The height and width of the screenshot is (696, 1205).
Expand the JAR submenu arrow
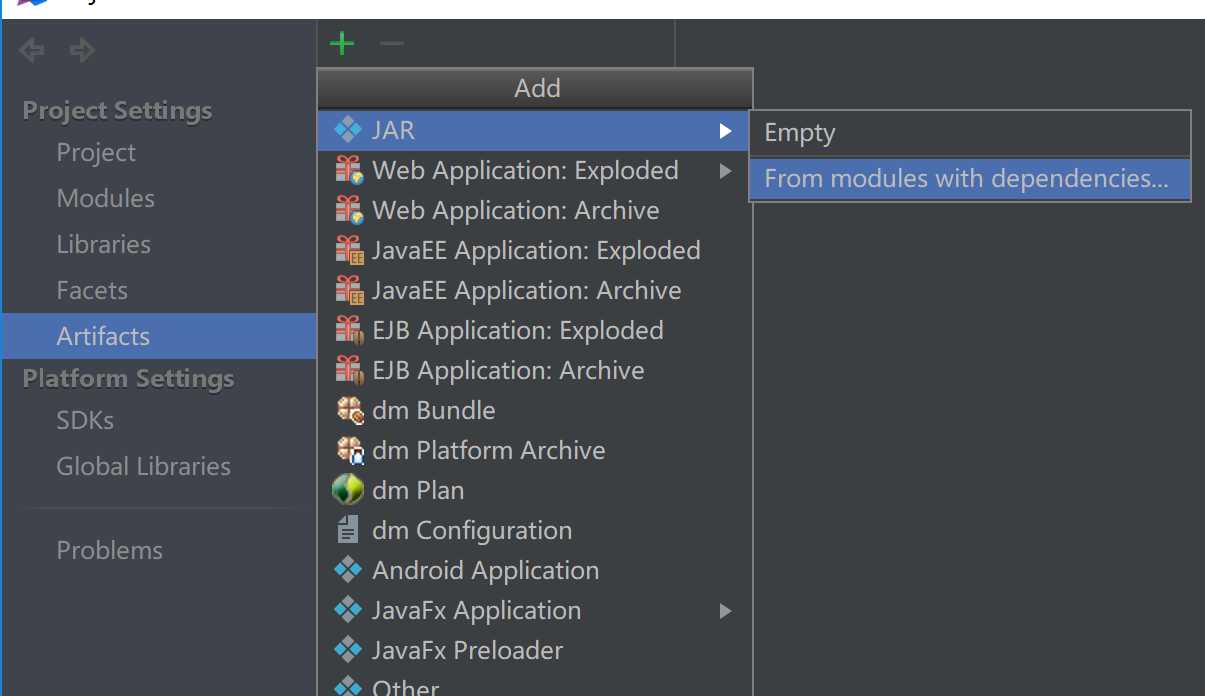click(725, 130)
